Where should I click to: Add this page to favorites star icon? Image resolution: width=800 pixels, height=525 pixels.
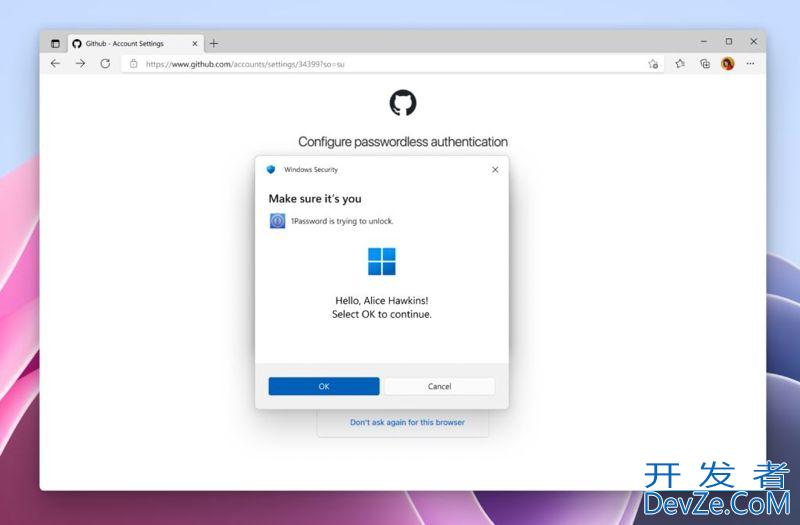point(653,64)
